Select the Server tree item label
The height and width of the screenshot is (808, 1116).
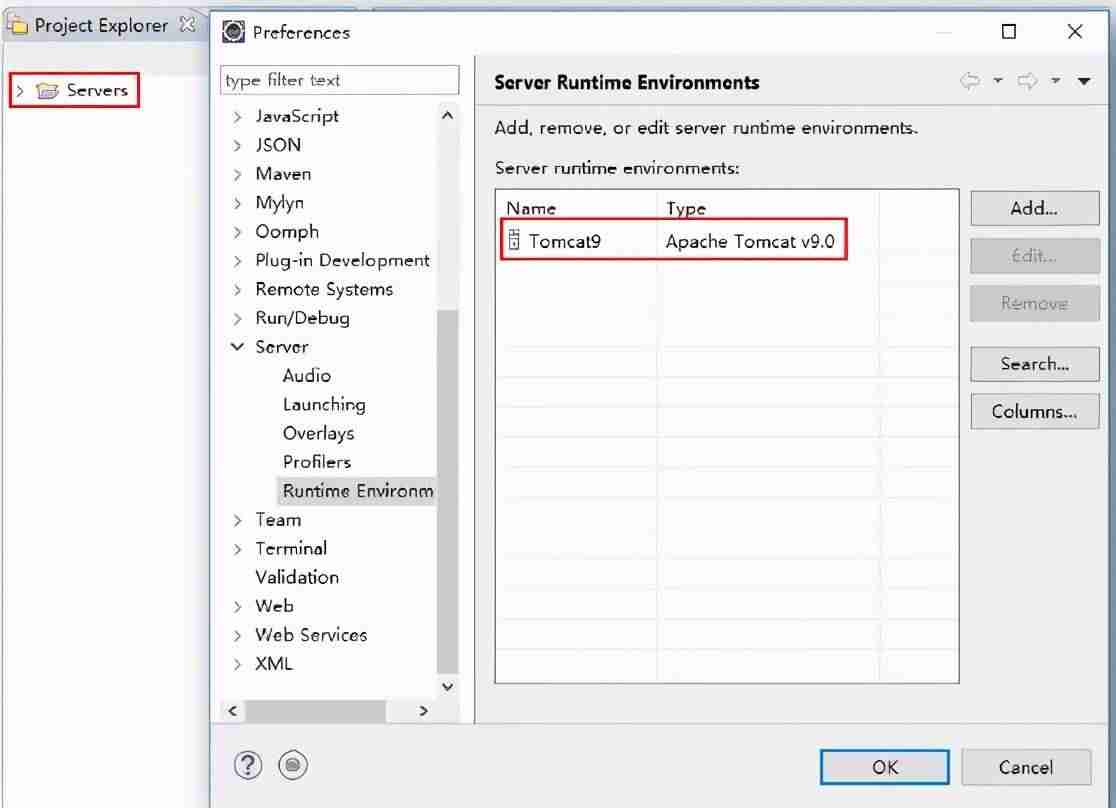point(282,347)
